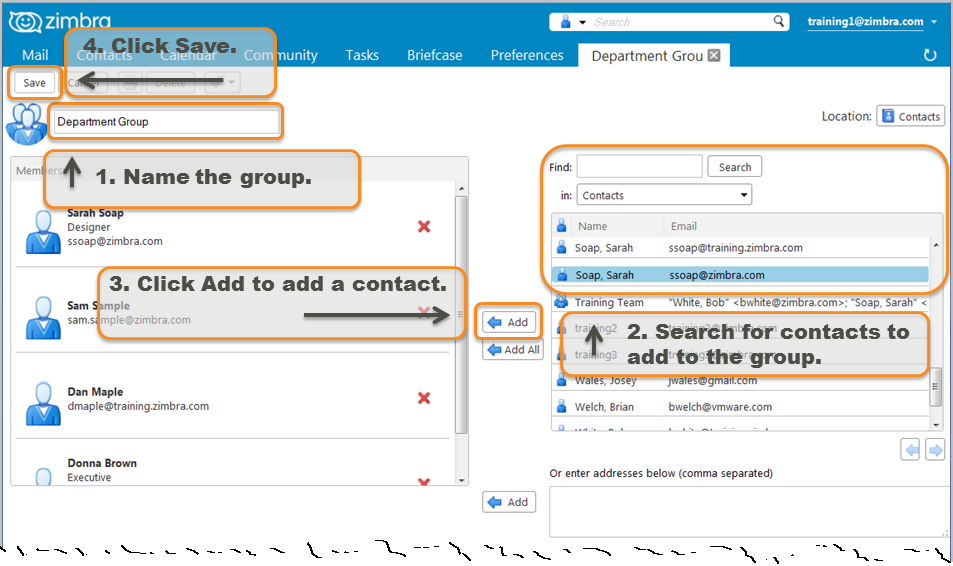
Task: Open the Preferences tab
Action: tap(527, 55)
